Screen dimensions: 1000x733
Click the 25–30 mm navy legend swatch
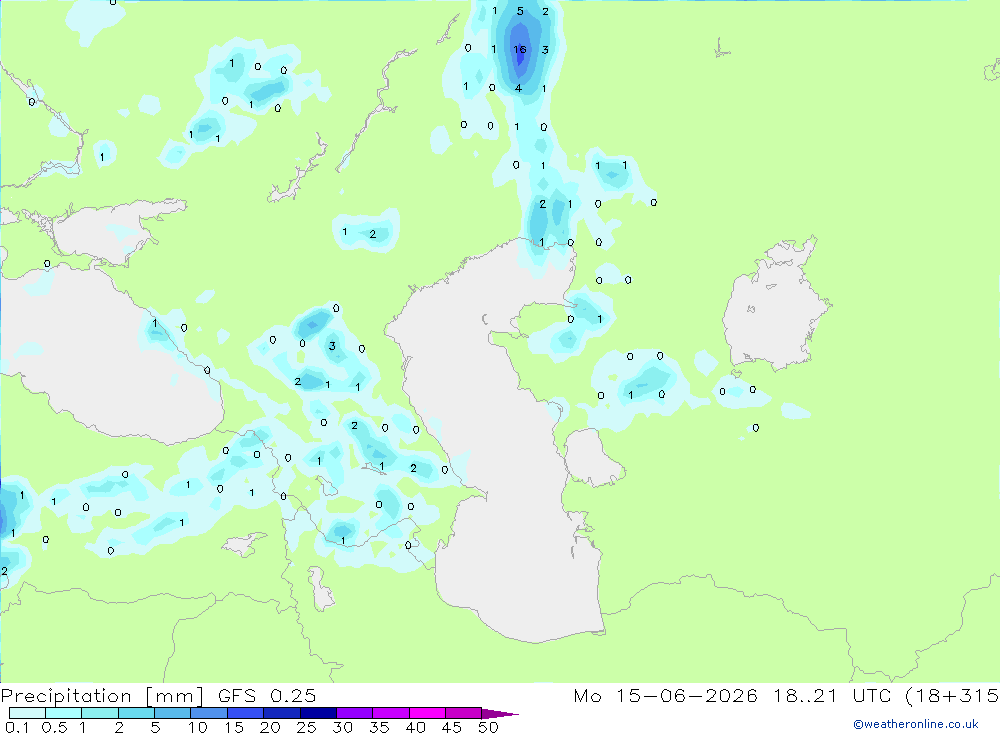click(x=318, y=713)
